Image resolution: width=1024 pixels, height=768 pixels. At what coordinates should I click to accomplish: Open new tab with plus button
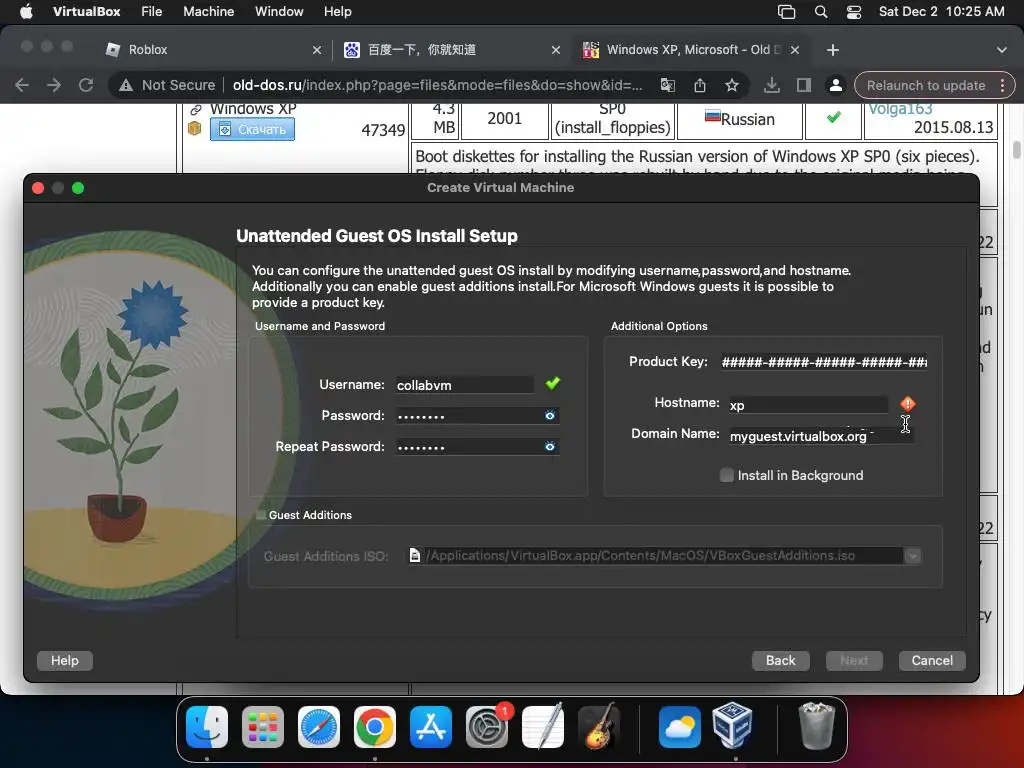click(x=833, y=50)
